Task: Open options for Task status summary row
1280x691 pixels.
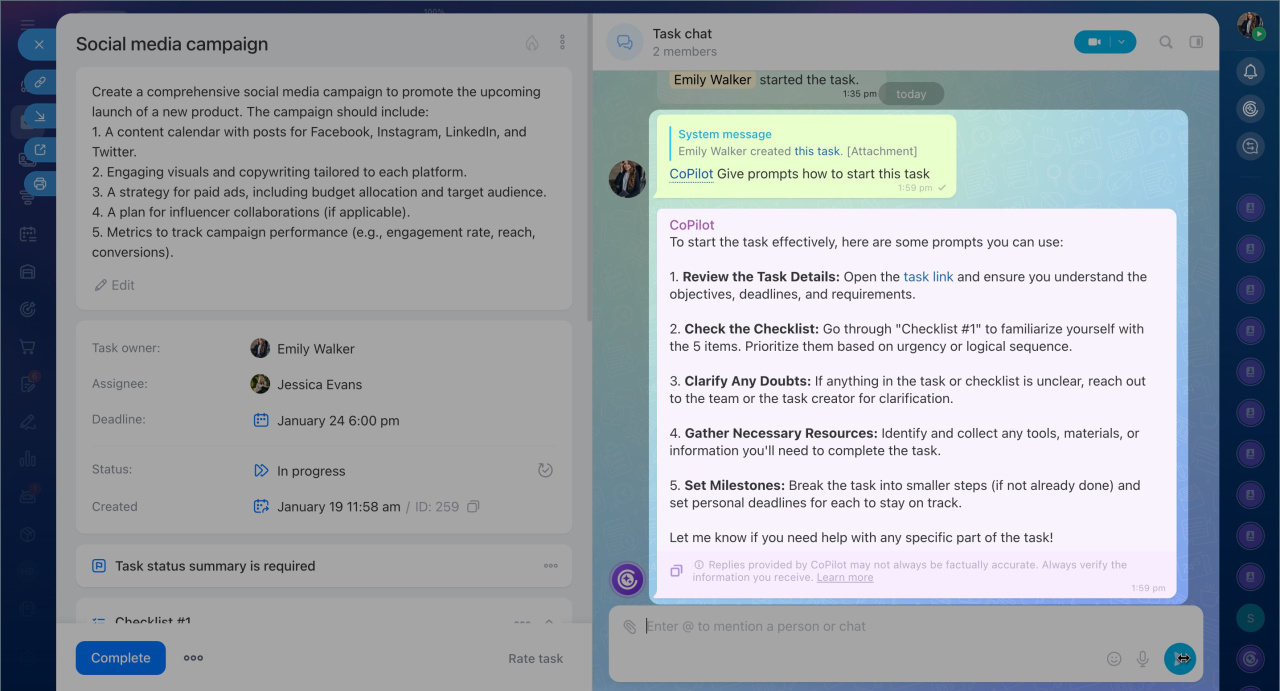Action: 550,566
